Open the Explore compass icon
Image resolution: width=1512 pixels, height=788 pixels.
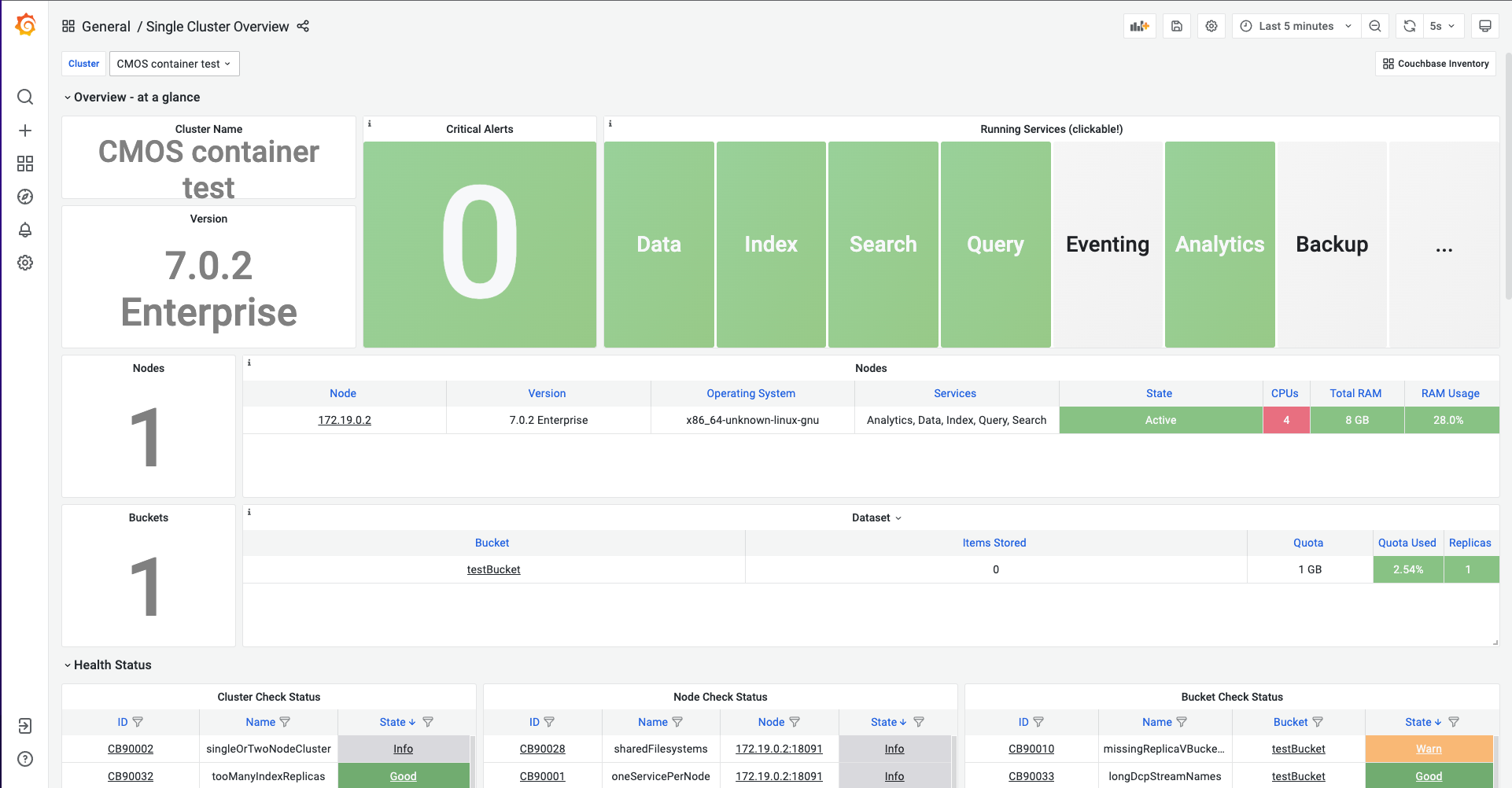click(25, 197)
